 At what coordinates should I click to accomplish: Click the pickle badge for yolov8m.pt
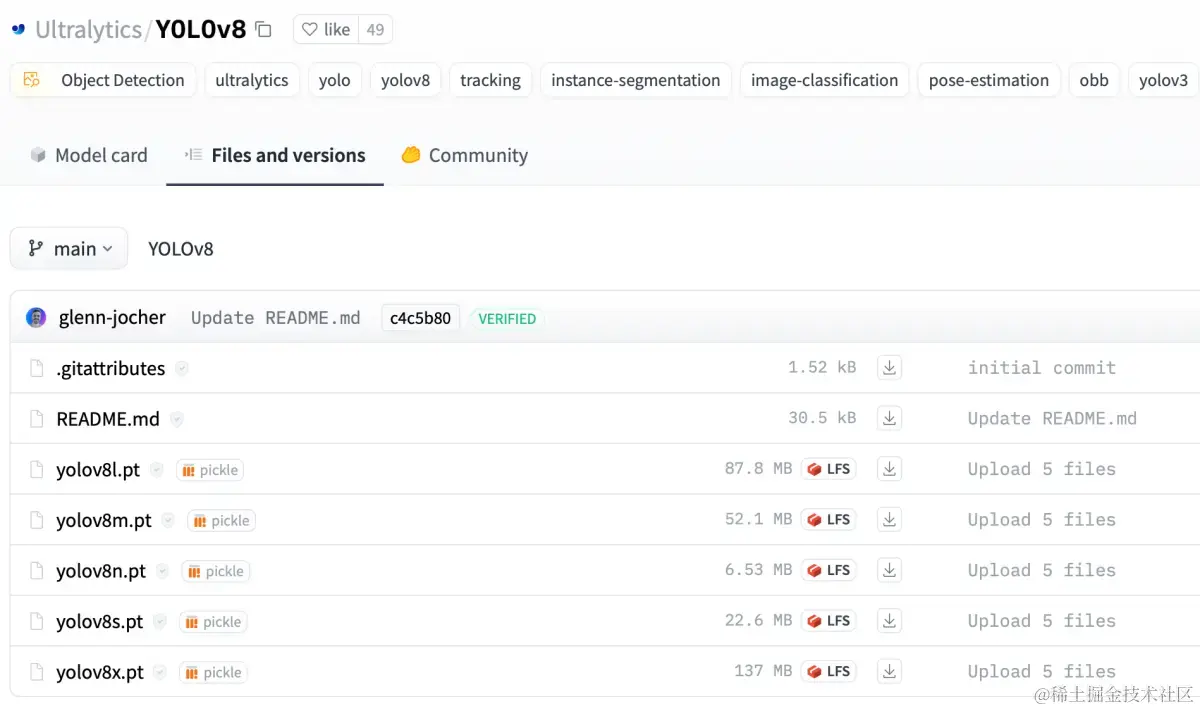click(x=221, y=521)
